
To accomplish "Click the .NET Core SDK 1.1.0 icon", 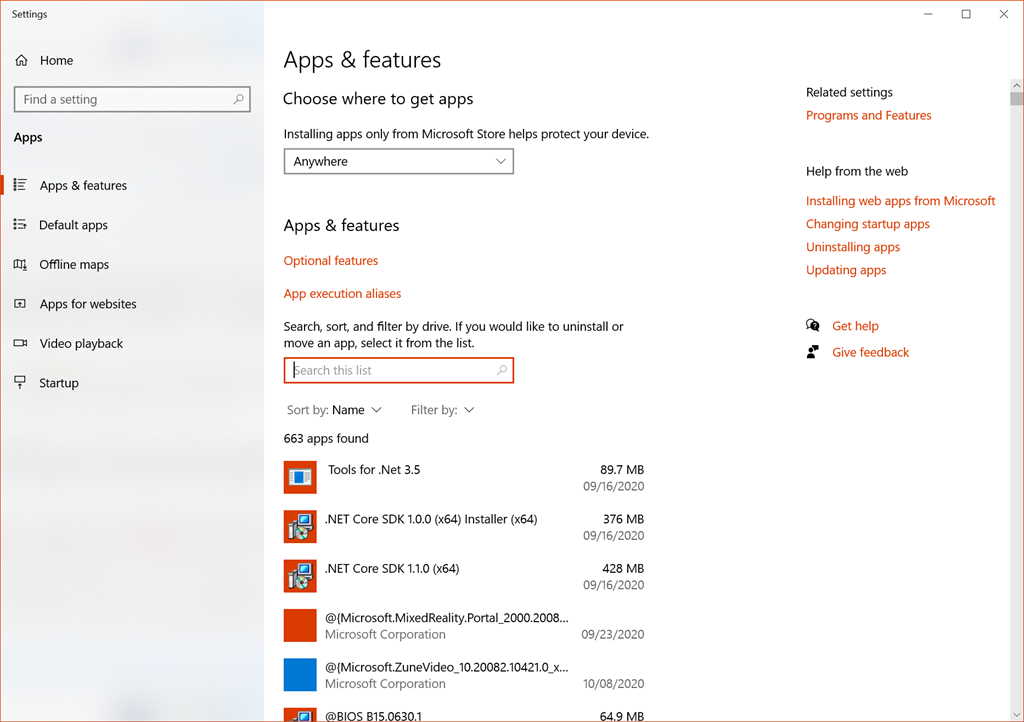I will pyautogui.click(x=300, y=576).
